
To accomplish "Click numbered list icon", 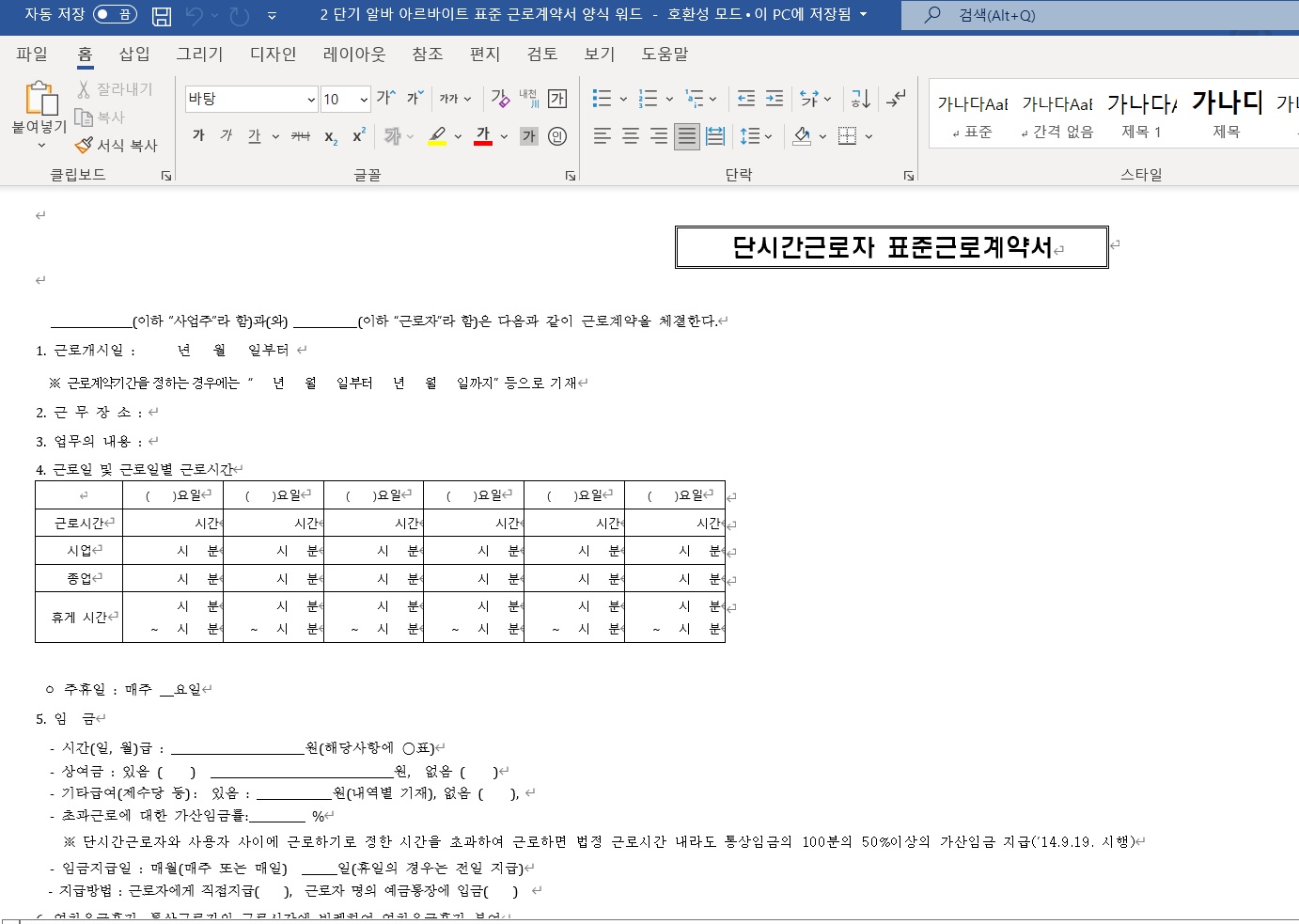I will click(x=648, y=98).
